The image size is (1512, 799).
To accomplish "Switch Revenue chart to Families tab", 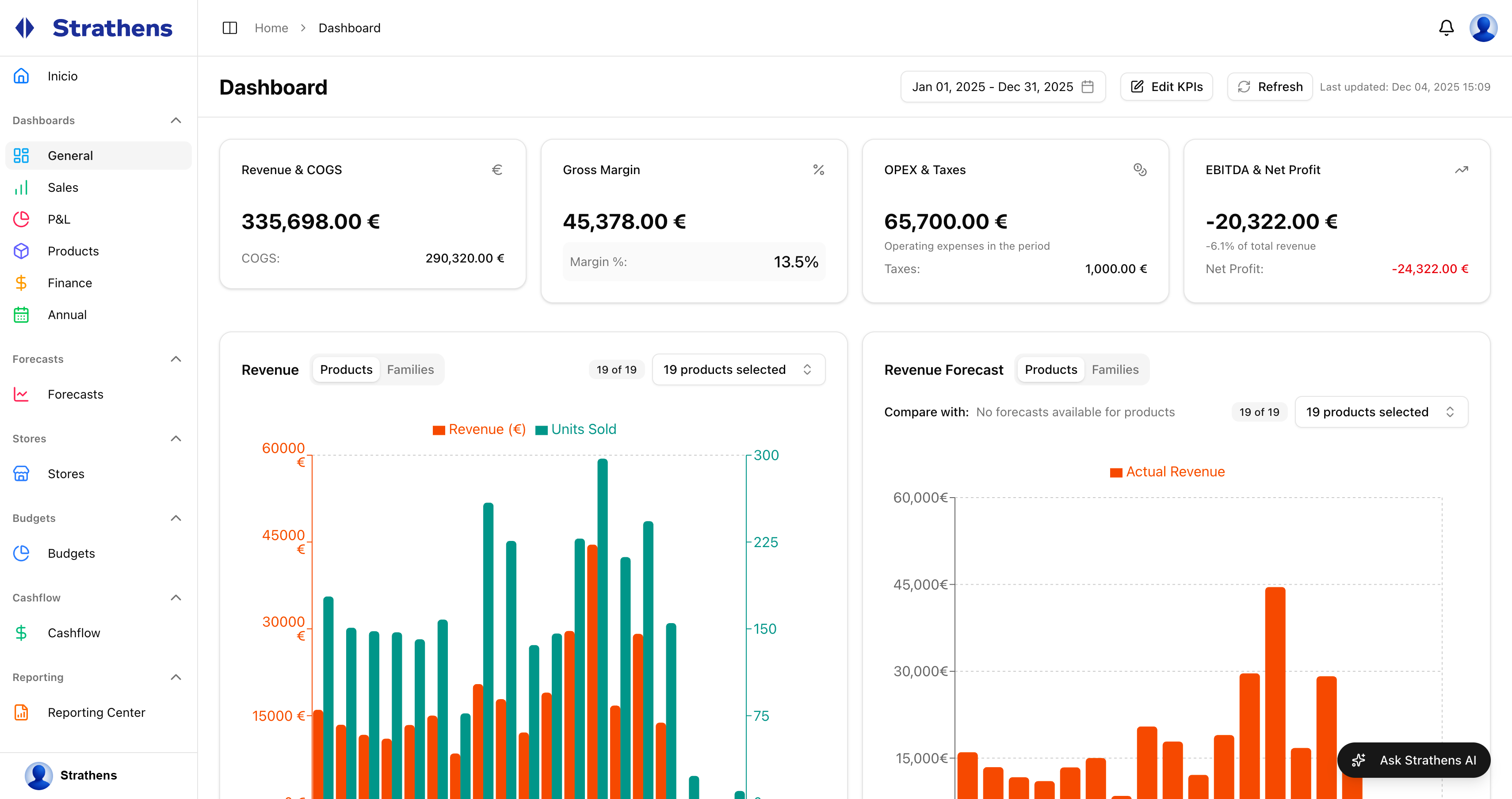I will [x=410, y=369].
